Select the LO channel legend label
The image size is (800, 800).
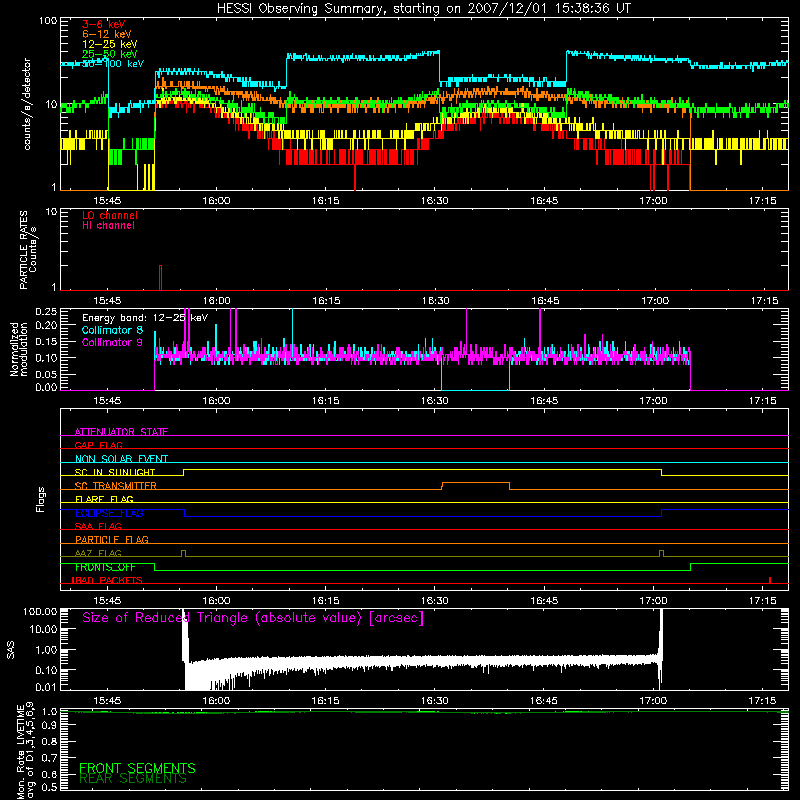tap(110, 215)
